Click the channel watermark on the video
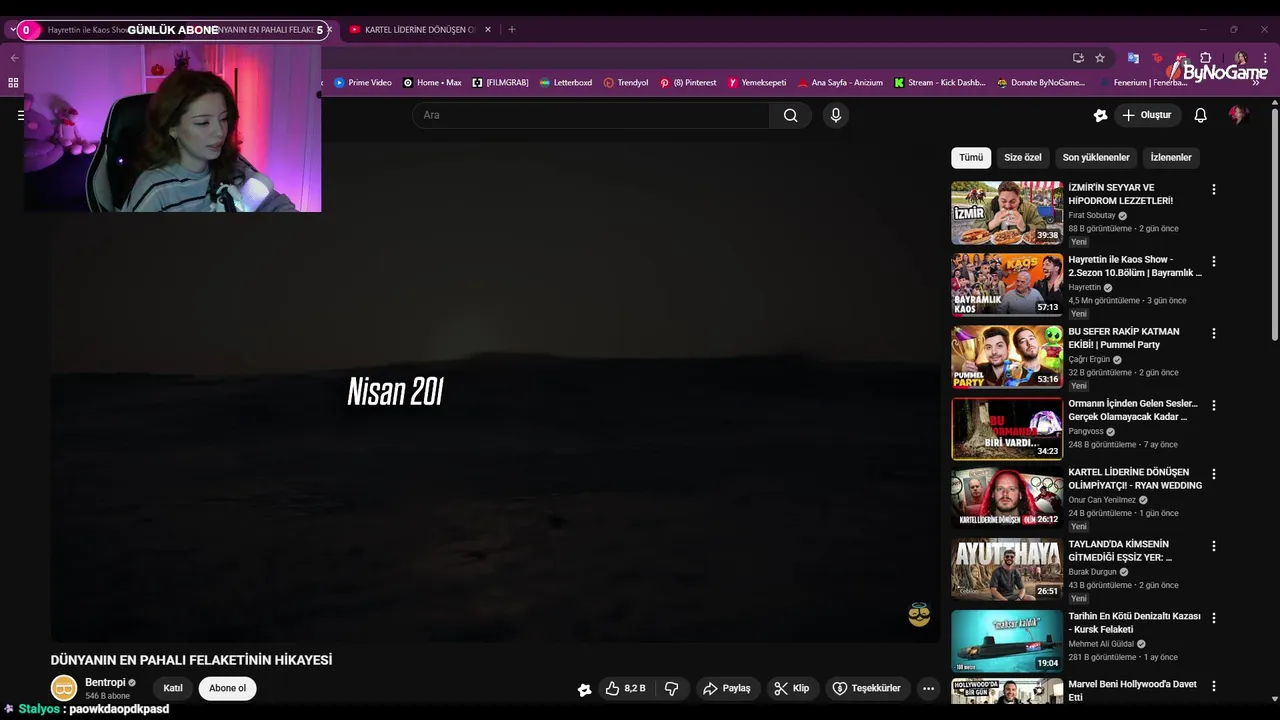This screenshot has width=1280, height=720. click(x=919, y=615)
